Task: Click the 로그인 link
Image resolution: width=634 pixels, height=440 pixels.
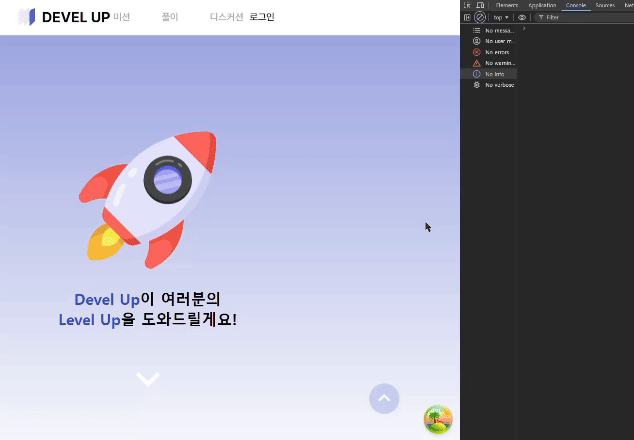Action: [262, 17]
